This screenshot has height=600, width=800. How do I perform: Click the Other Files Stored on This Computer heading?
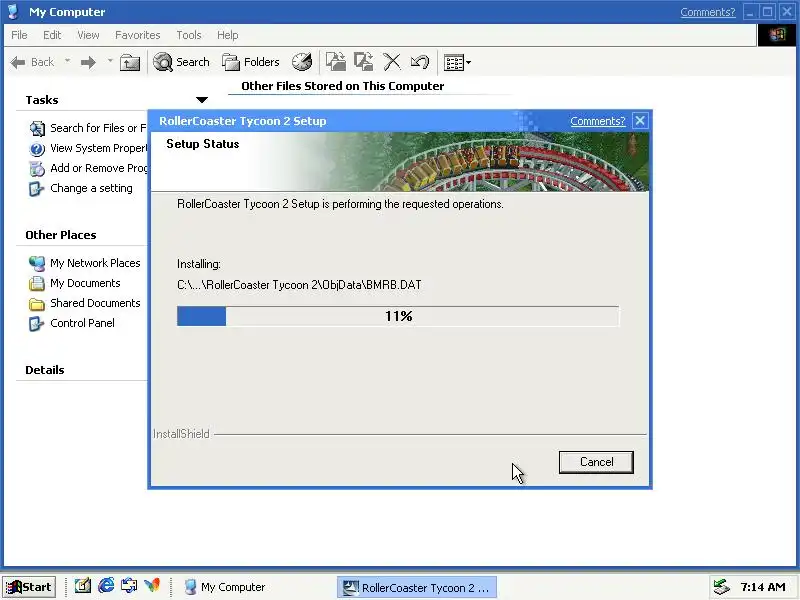click(x=342, y=86)
